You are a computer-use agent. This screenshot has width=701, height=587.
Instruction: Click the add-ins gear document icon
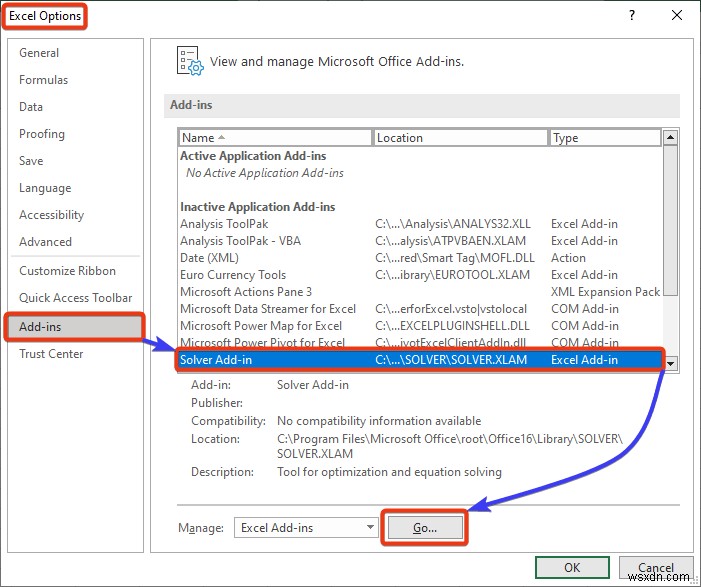coord(190,60)
